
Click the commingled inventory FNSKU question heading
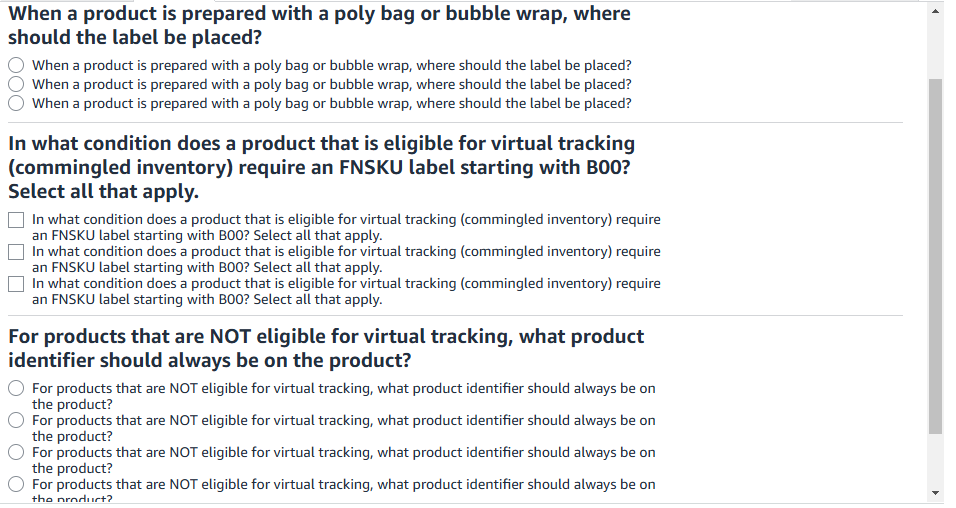[321, 167]
